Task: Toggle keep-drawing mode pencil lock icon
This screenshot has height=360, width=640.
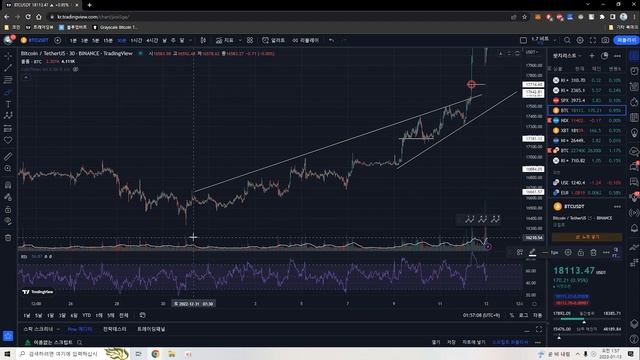Action: pos(8,197)
